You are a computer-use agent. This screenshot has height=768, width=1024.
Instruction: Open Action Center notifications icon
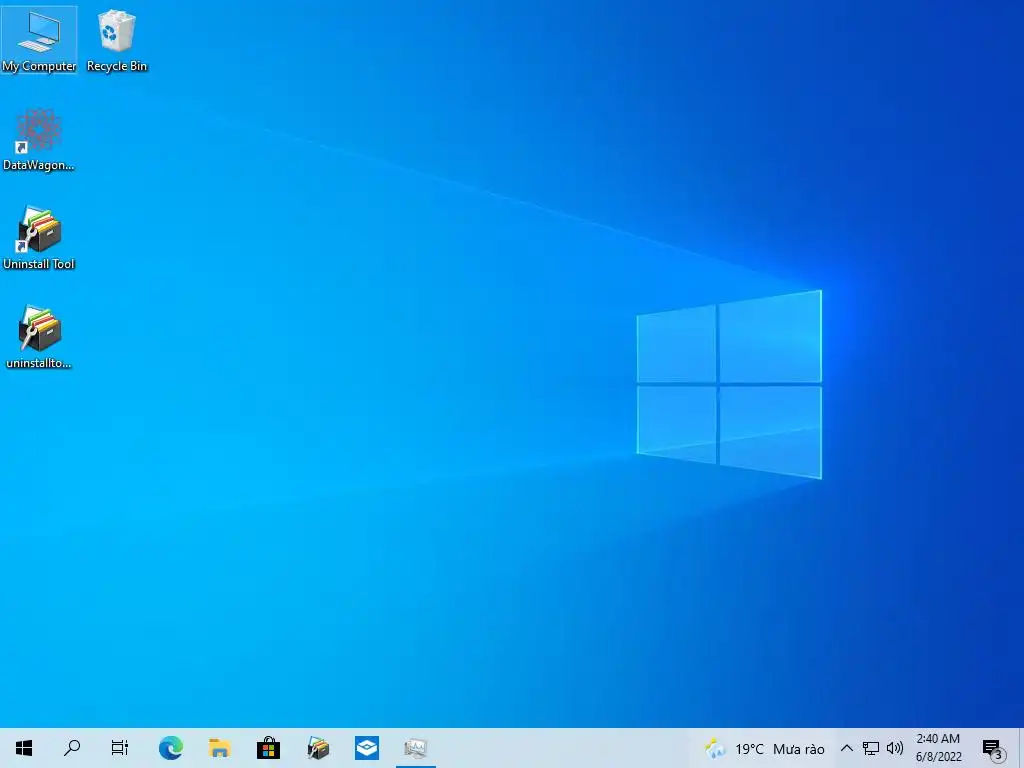click(994, 748)
